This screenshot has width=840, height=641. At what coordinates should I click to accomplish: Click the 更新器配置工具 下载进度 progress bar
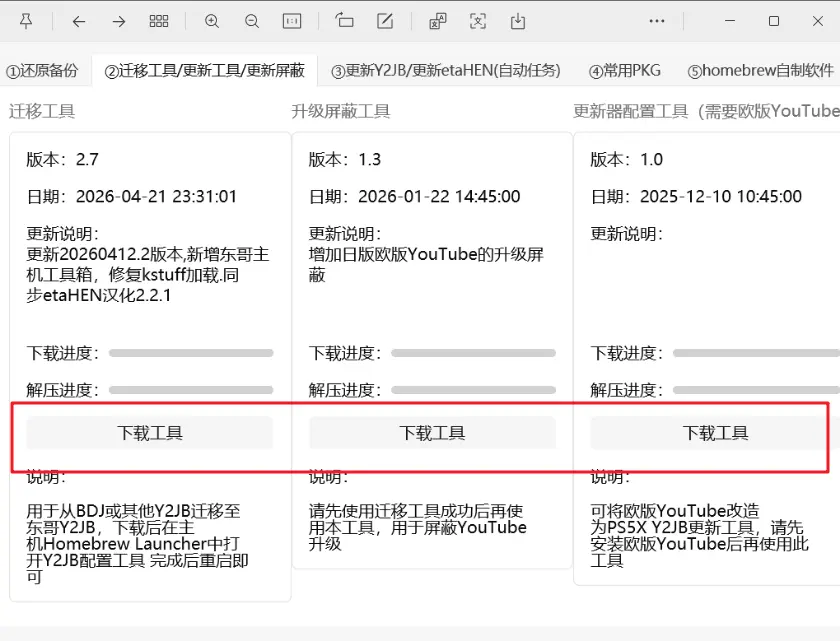[756, 353]
